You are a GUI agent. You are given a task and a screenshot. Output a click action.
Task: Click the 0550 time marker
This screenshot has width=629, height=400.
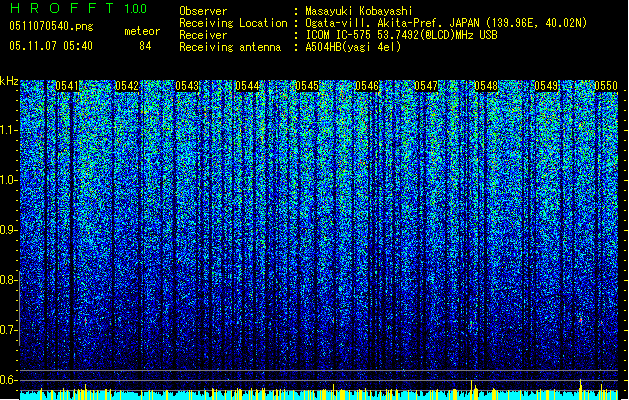606,86
